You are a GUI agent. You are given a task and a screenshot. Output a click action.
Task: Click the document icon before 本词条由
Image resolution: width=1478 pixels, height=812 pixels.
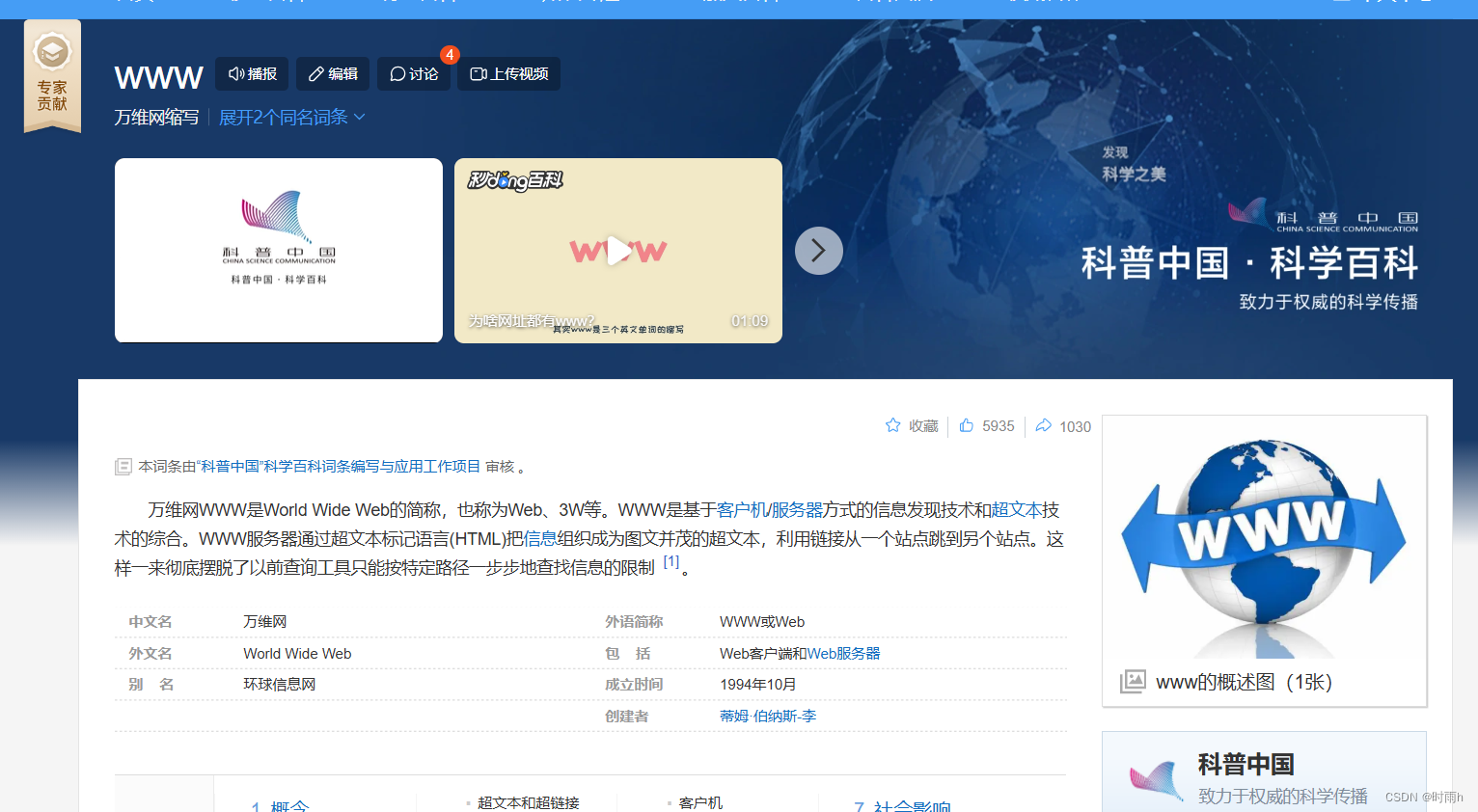123,467
